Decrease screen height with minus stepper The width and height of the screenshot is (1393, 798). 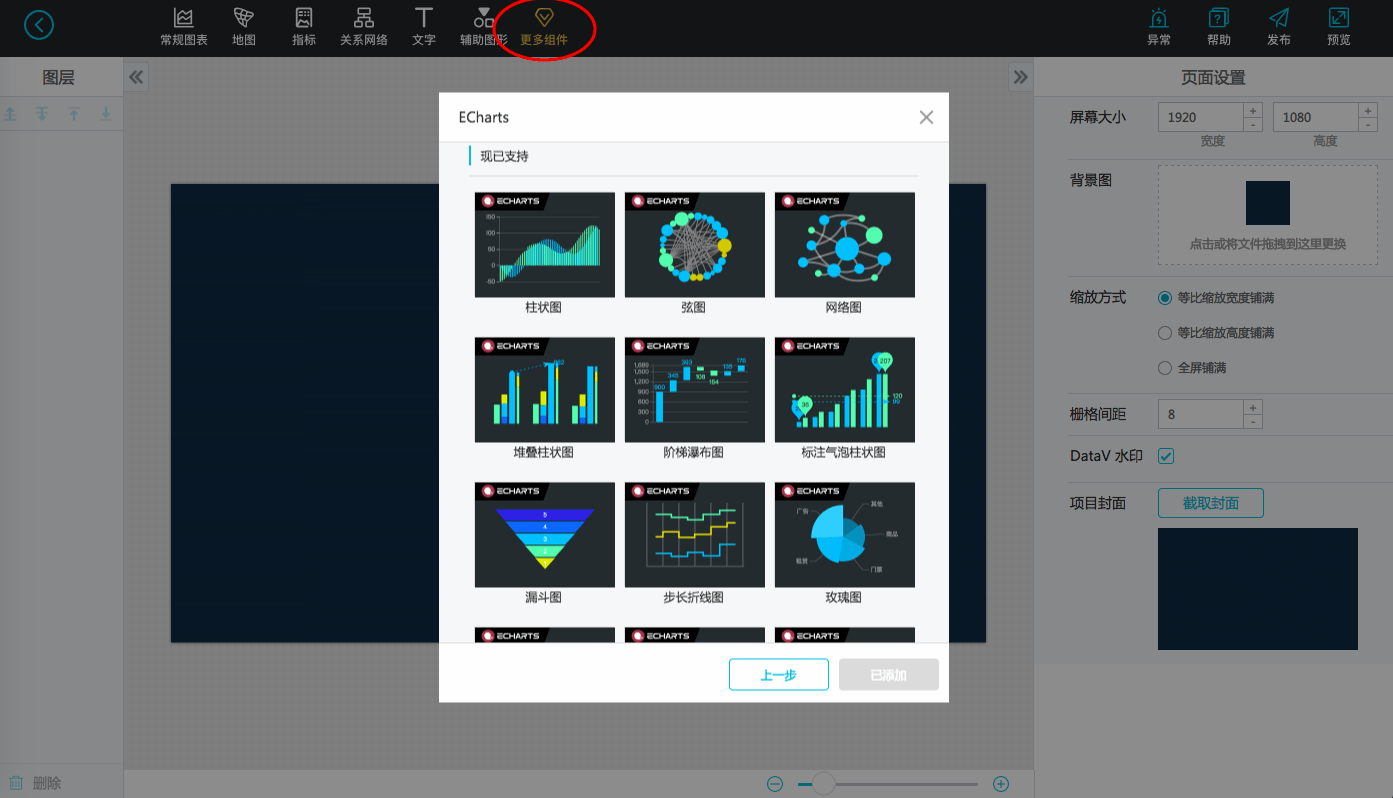pos(1368,124)
